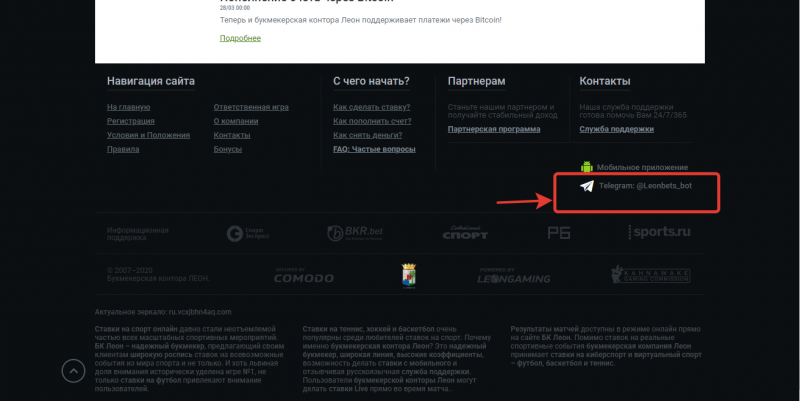
Task: Go to На главную link
Action: coord(129,107)
